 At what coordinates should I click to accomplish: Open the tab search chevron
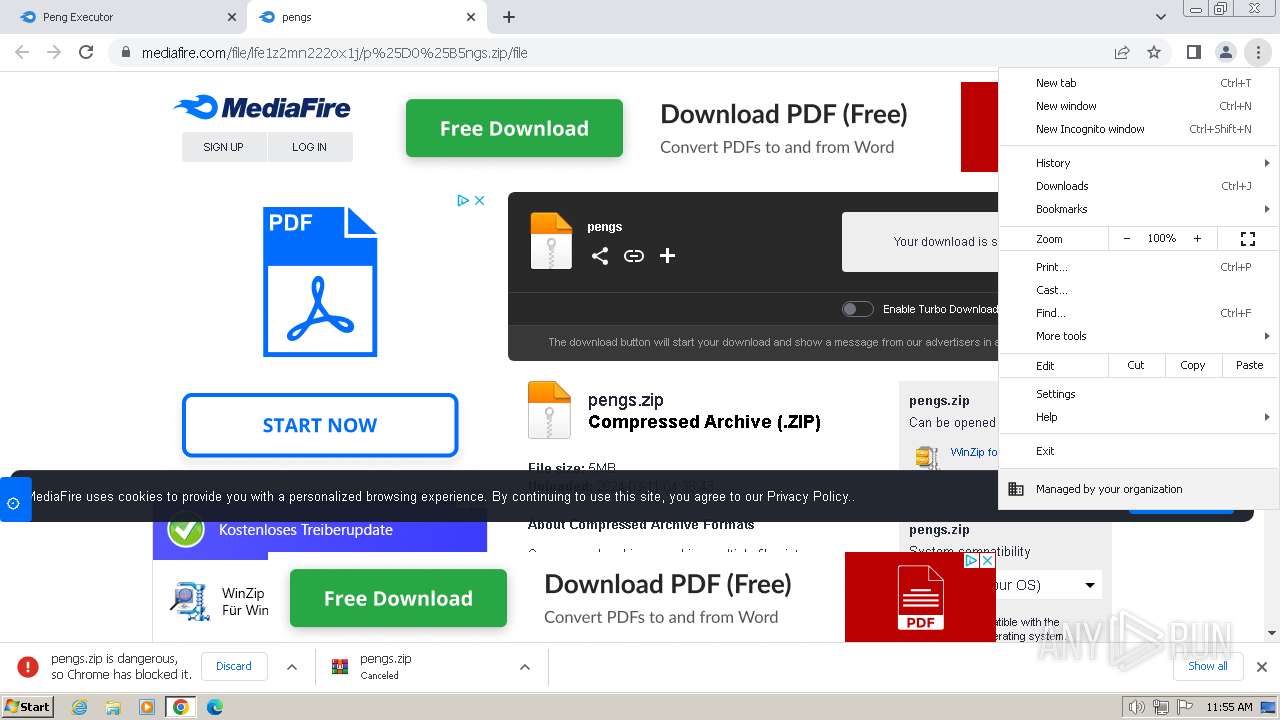pyautogui.click(x=1160, y=17)
